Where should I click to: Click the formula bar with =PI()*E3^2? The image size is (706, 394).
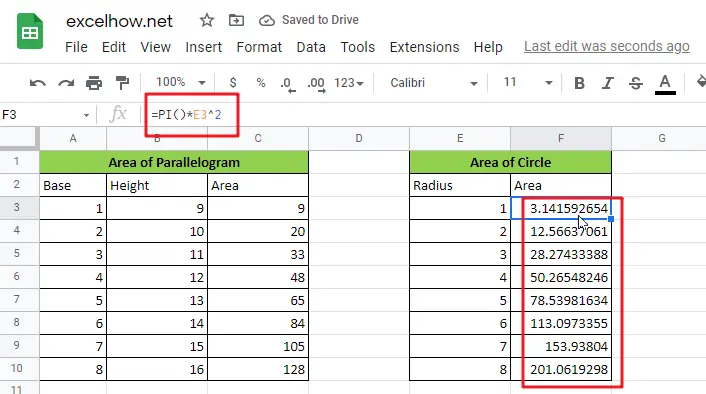(423, 115)
